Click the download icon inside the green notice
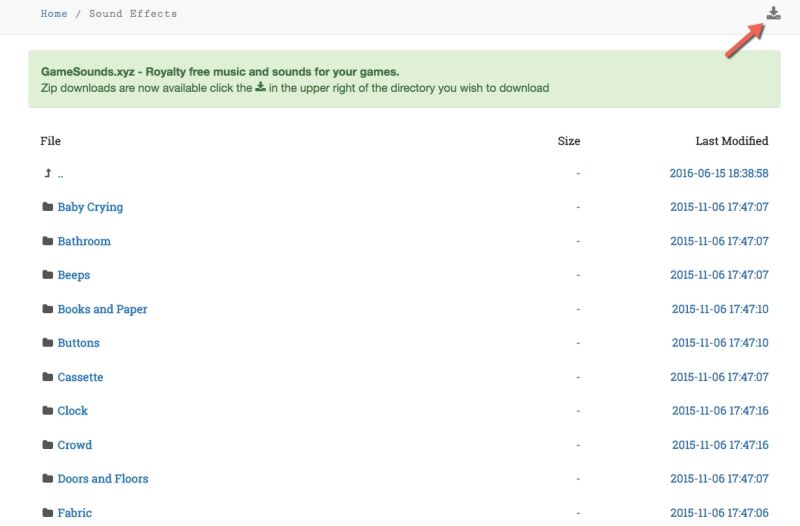Viewport: 800px width, 526px height. coord(260,87)
